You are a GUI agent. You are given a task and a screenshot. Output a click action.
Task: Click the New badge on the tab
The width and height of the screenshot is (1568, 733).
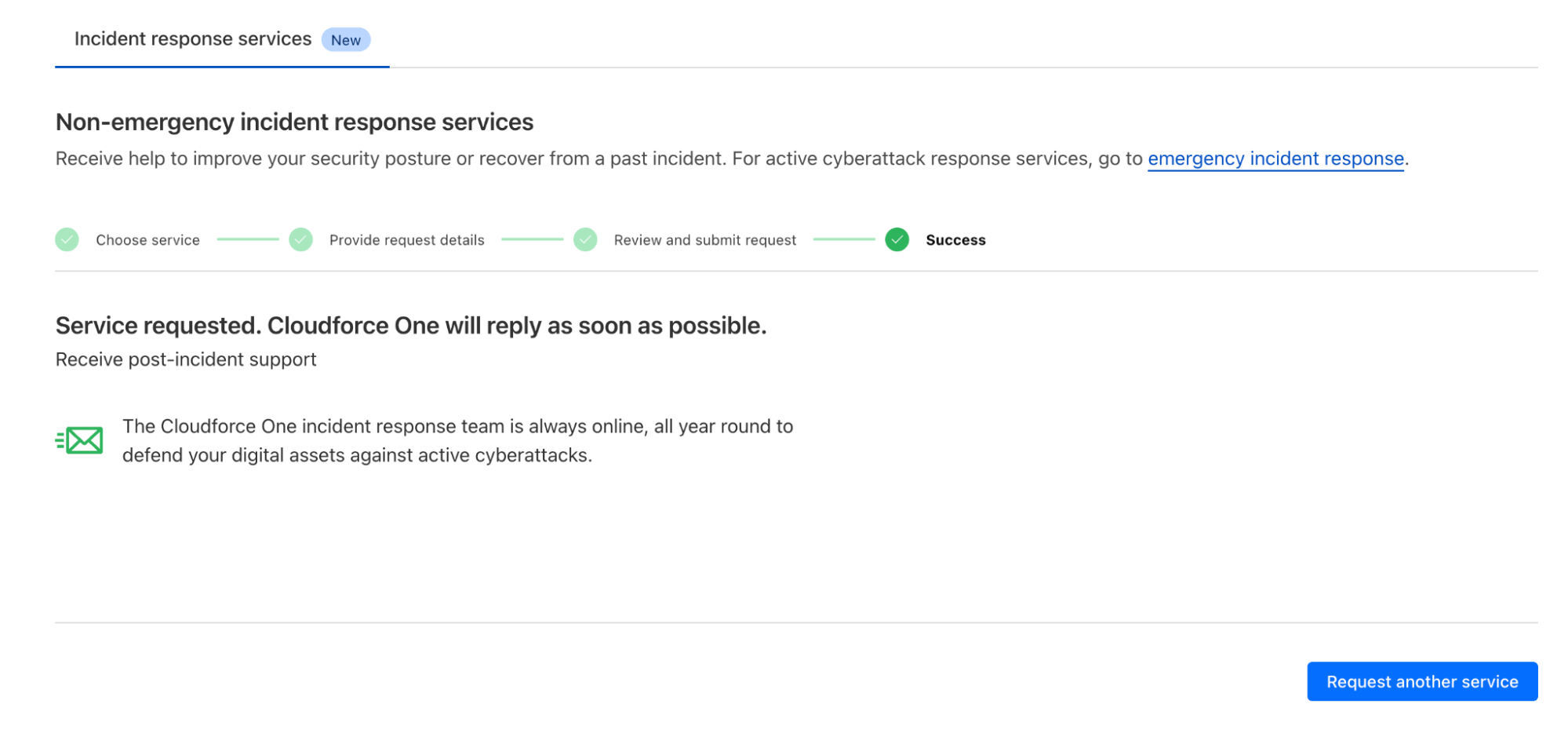(345, 40)
